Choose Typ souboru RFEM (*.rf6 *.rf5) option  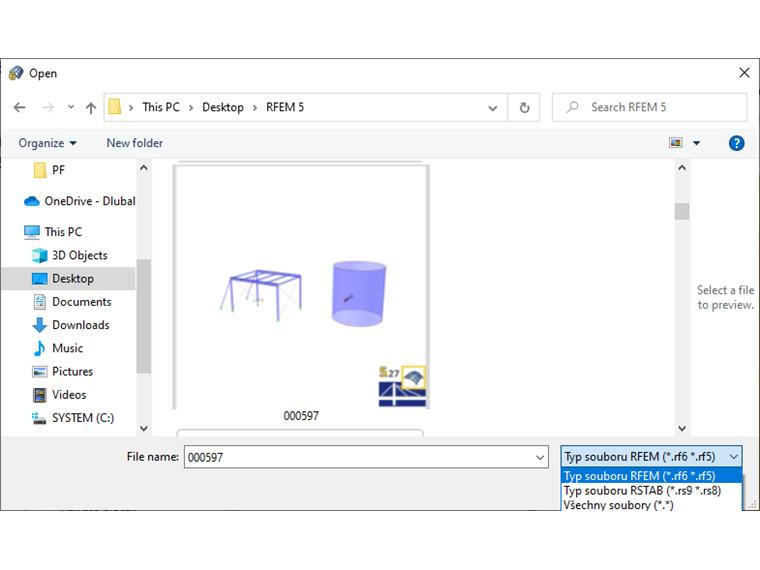point(651,475)
